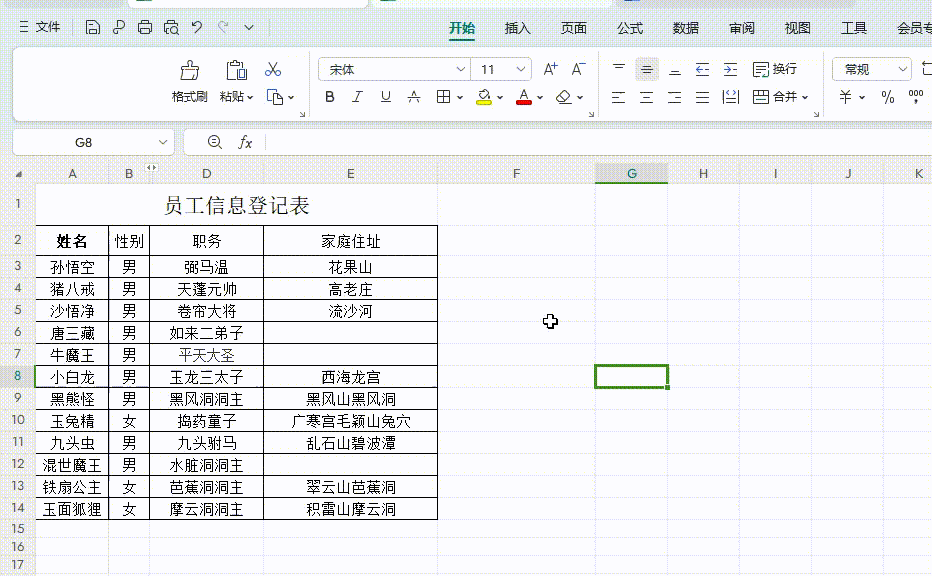Image resolution: width=932 pixels, height=576 pixels.
Task: Open the 文件 (File) menu
Action: 40,27
